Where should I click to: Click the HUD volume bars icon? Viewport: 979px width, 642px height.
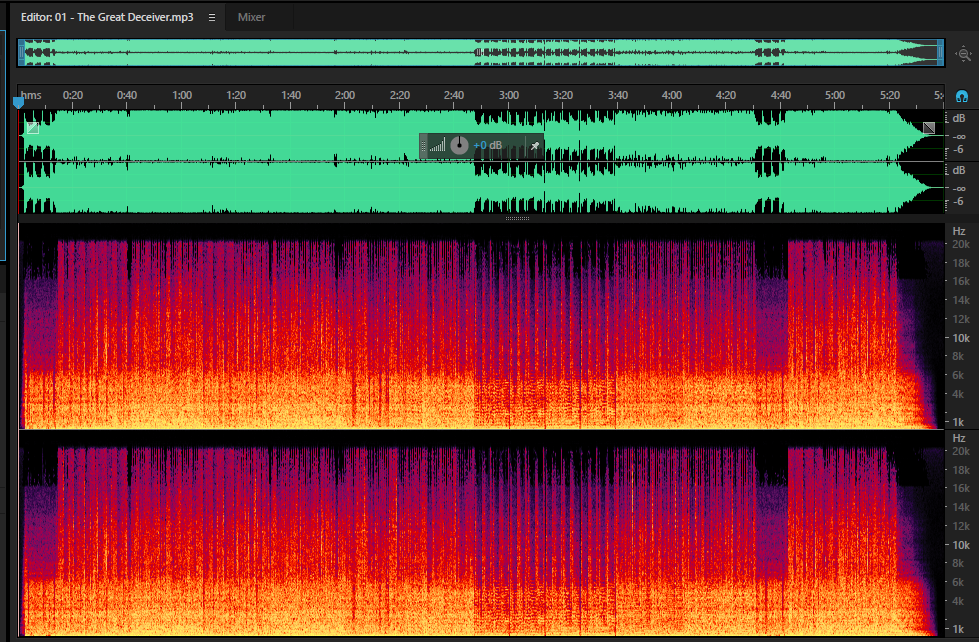[437, 146]
